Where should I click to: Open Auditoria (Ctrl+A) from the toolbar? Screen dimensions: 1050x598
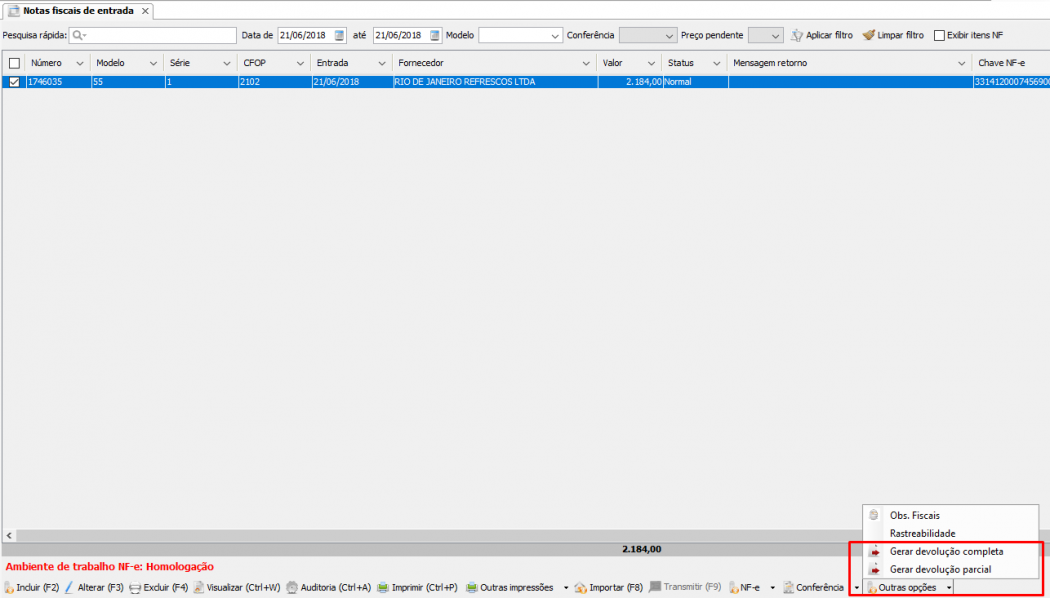point(292,588)
